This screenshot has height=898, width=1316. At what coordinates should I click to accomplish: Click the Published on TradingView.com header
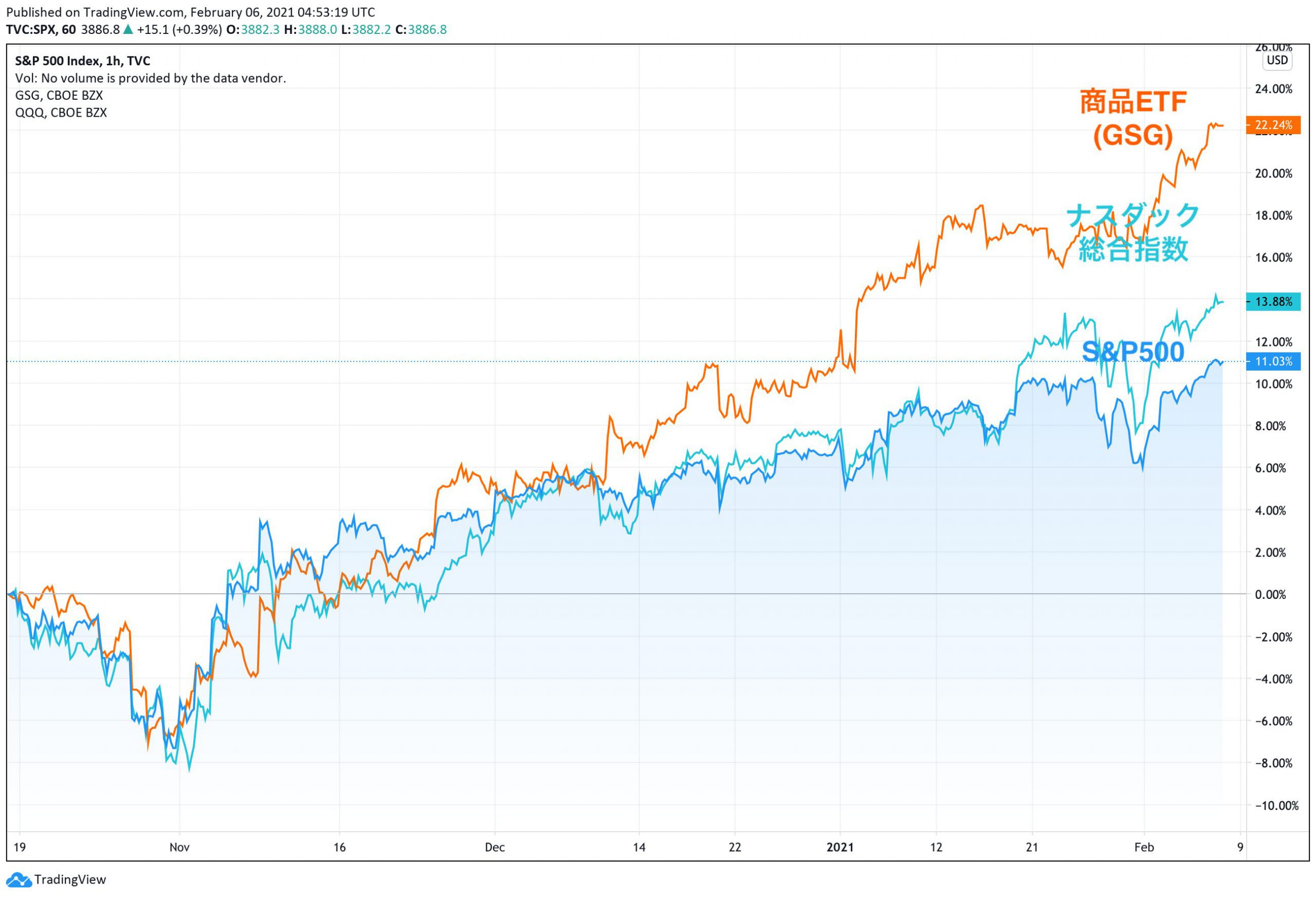click(x=190, y=12)
